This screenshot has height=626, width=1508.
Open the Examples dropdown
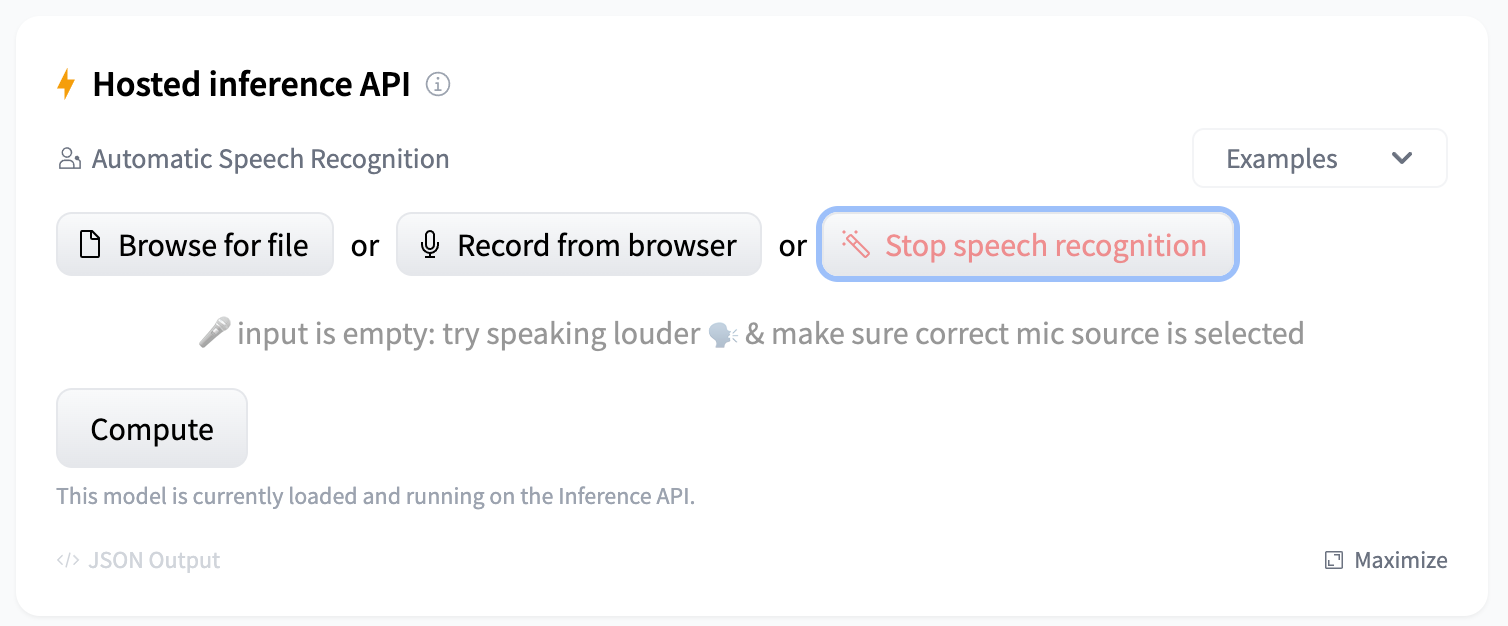[1318, 158]
